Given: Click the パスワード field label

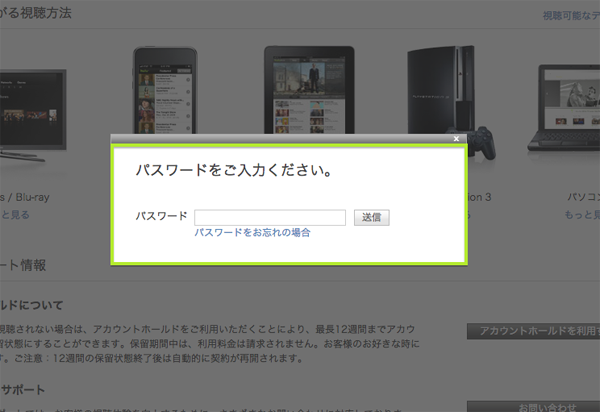Looking at the screenshot, I should pos(161,217).
